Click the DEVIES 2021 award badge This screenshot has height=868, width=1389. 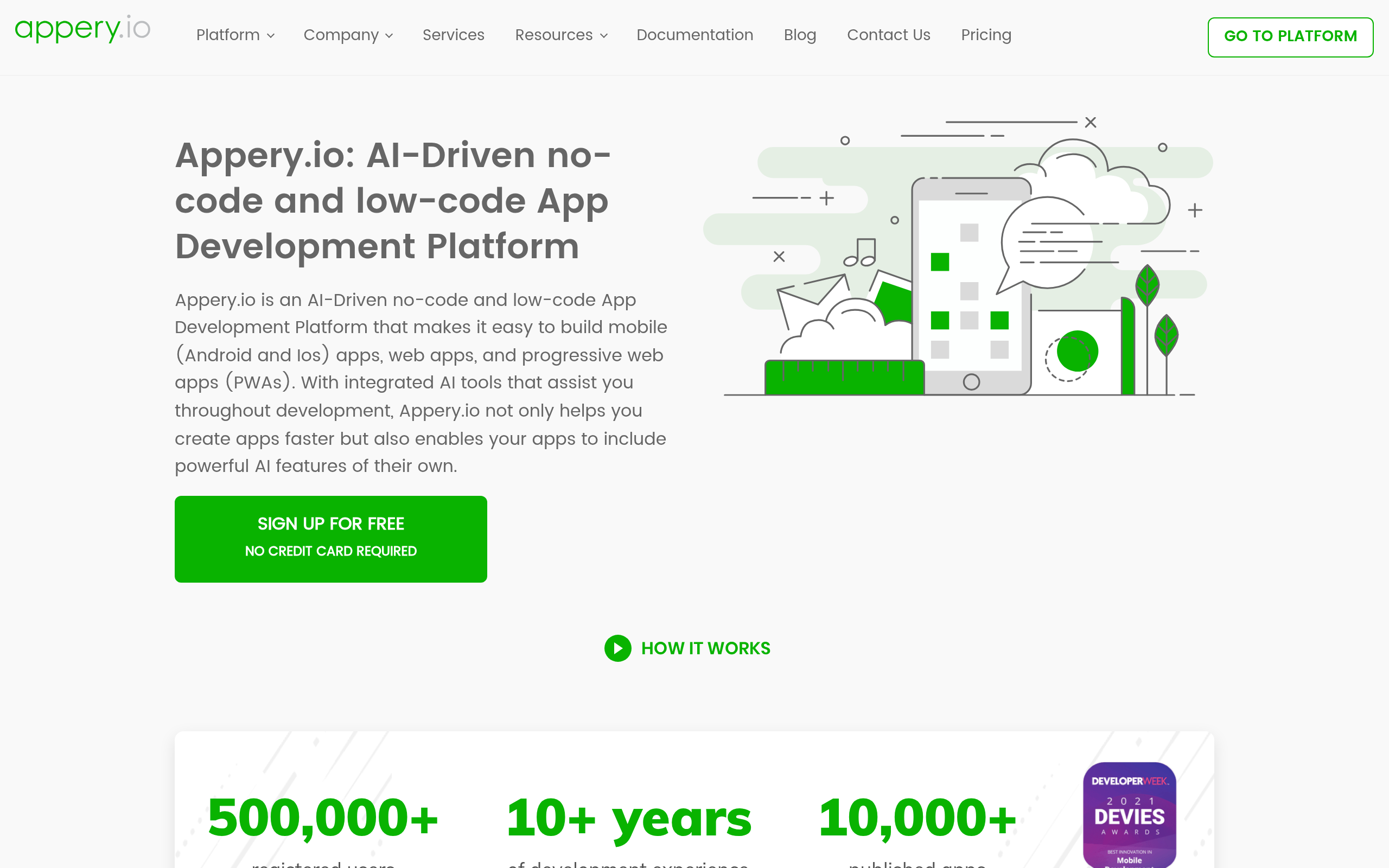pos(1129,815)
